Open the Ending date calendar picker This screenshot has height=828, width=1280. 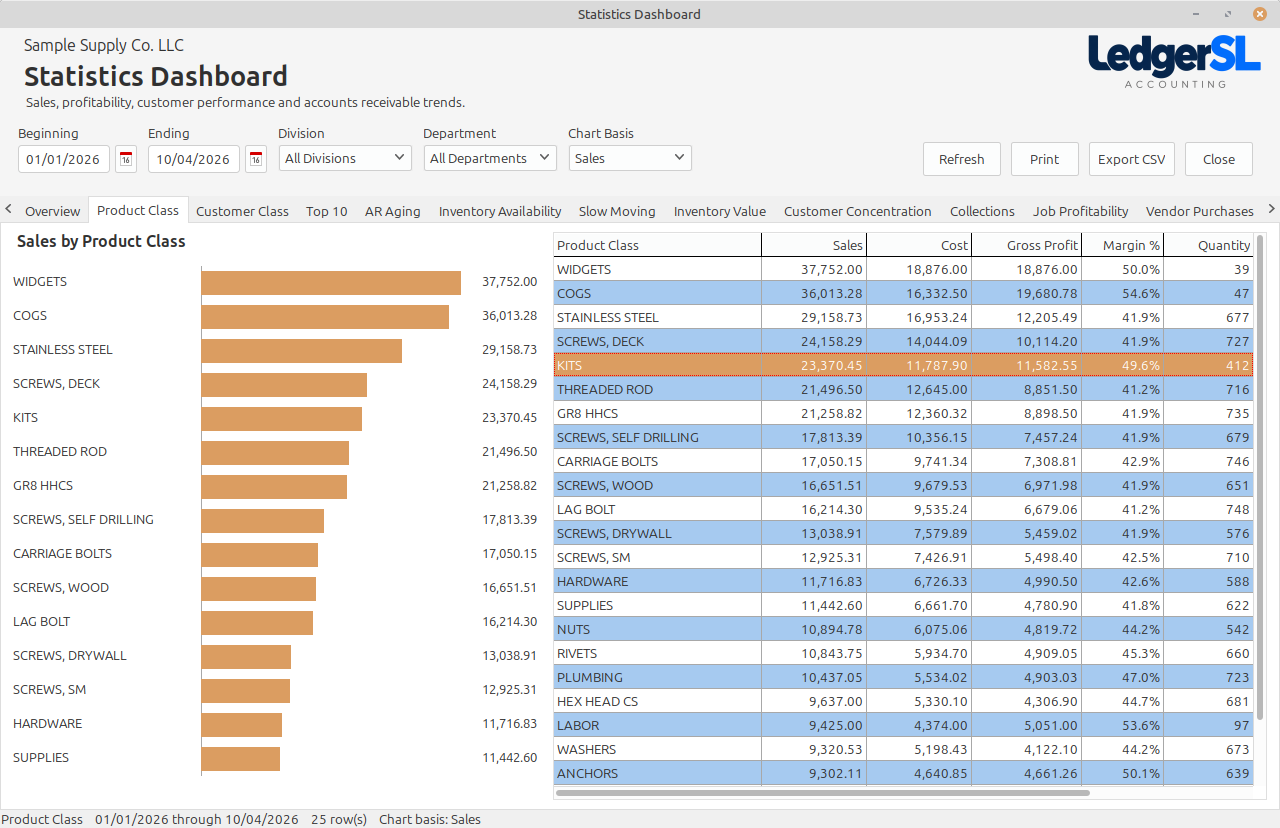click(256, 159)
